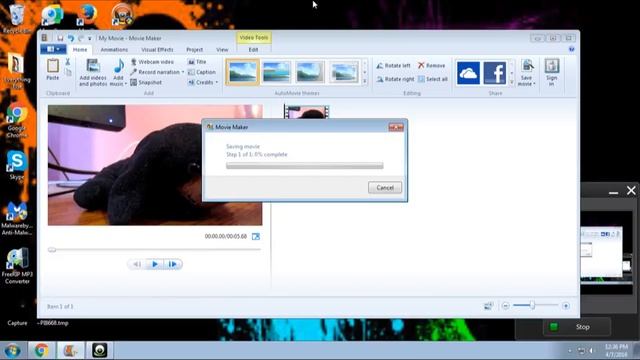Click the Cut scissors icon
This screenshot has width=640, height=360.
coord(68,62)
